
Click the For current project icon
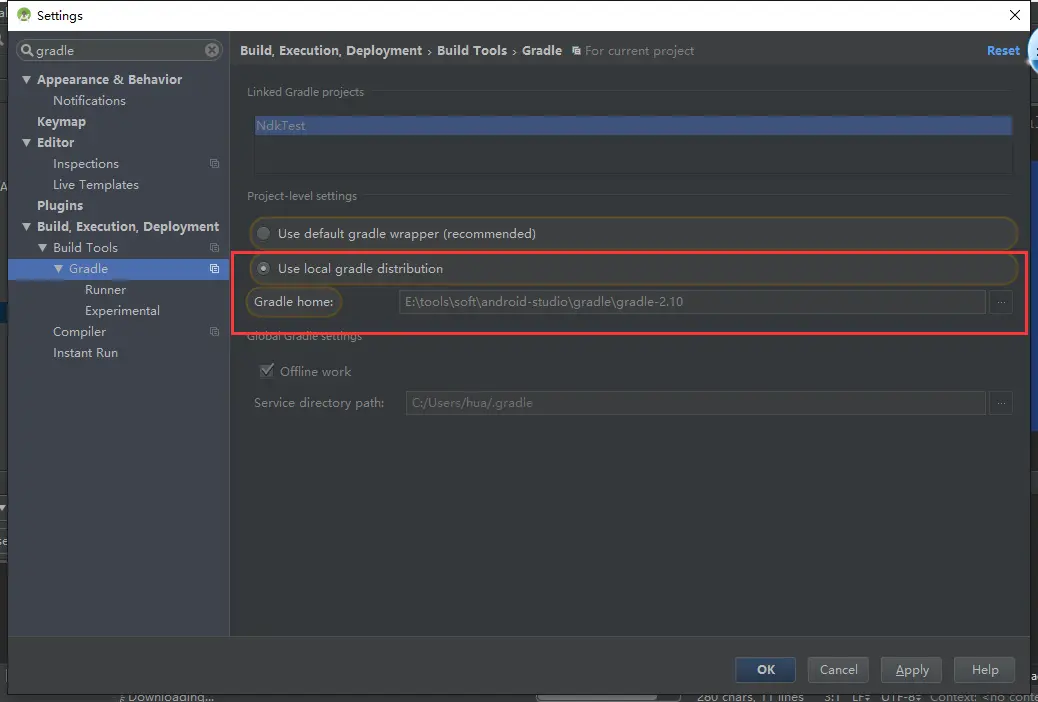click(x=576, y=51)
